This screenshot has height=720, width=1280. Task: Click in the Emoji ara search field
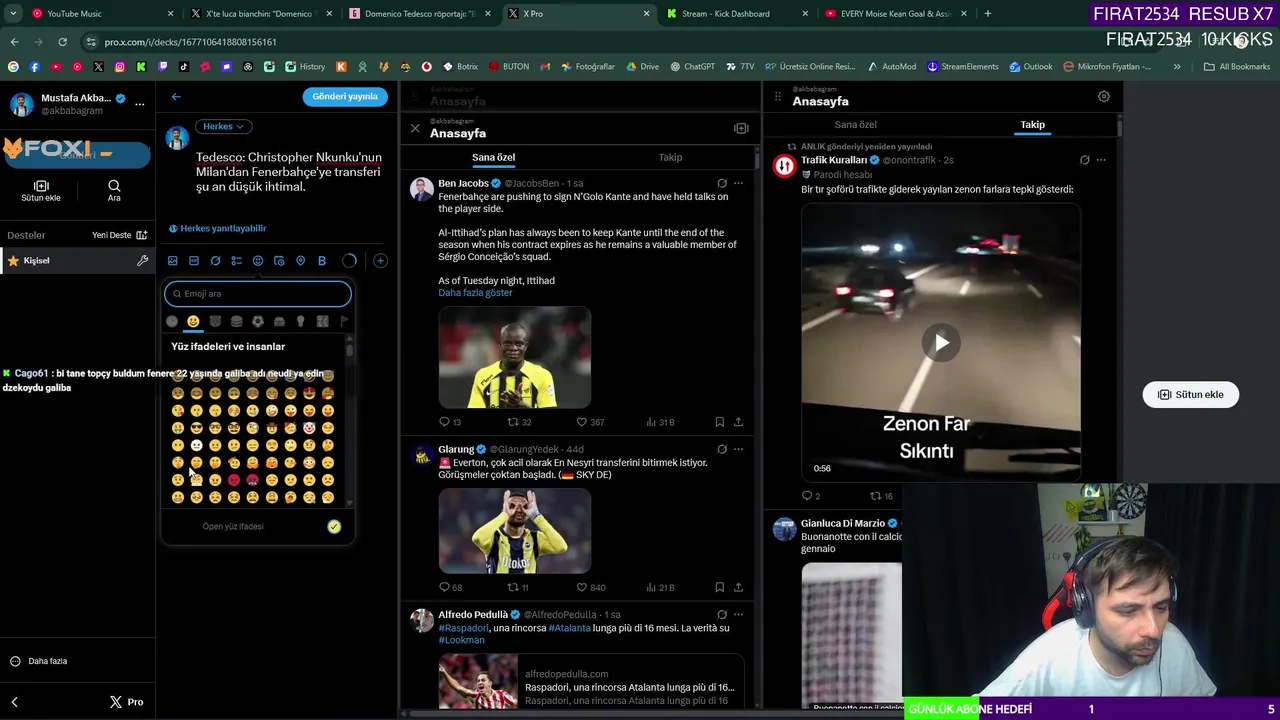click(x=258, y=294)
